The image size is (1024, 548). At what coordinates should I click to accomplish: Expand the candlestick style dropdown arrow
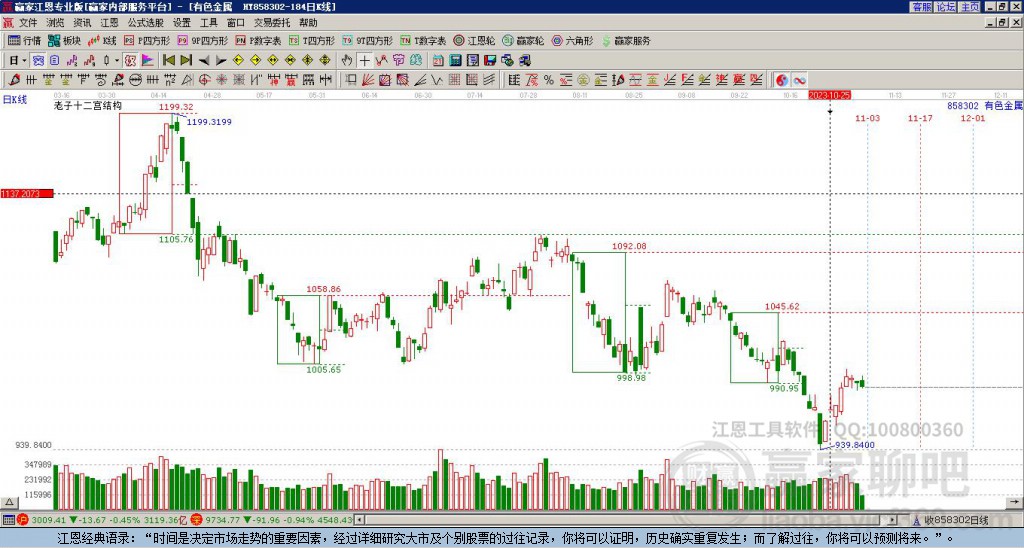pyautogui.click(x=118, y=61)
